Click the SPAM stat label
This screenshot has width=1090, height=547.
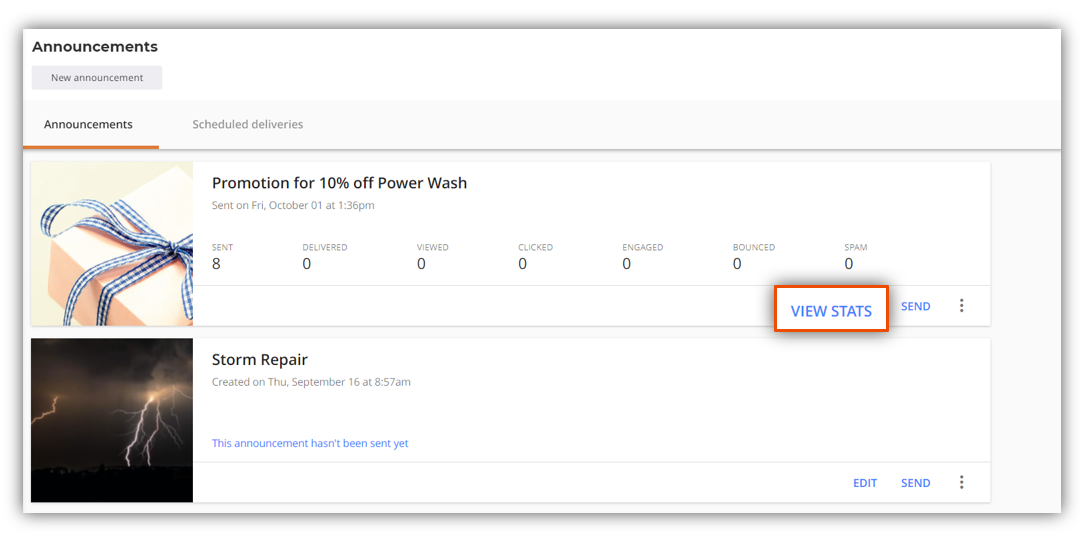point(856,247)
